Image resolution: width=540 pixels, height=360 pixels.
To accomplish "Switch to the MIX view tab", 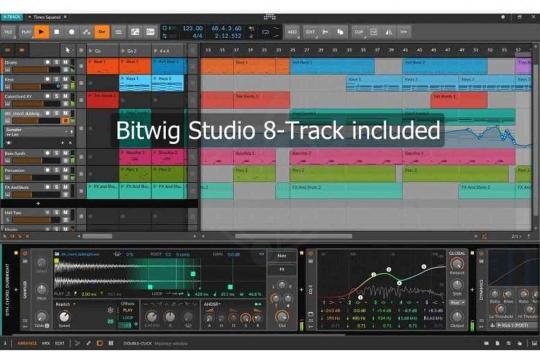I will coord(45,343).
